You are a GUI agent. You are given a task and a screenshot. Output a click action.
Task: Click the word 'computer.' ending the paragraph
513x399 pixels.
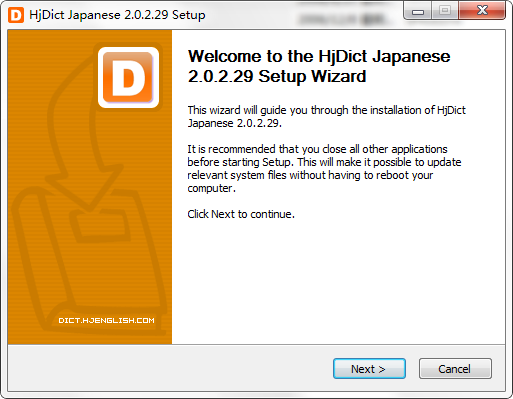[211, 188]
